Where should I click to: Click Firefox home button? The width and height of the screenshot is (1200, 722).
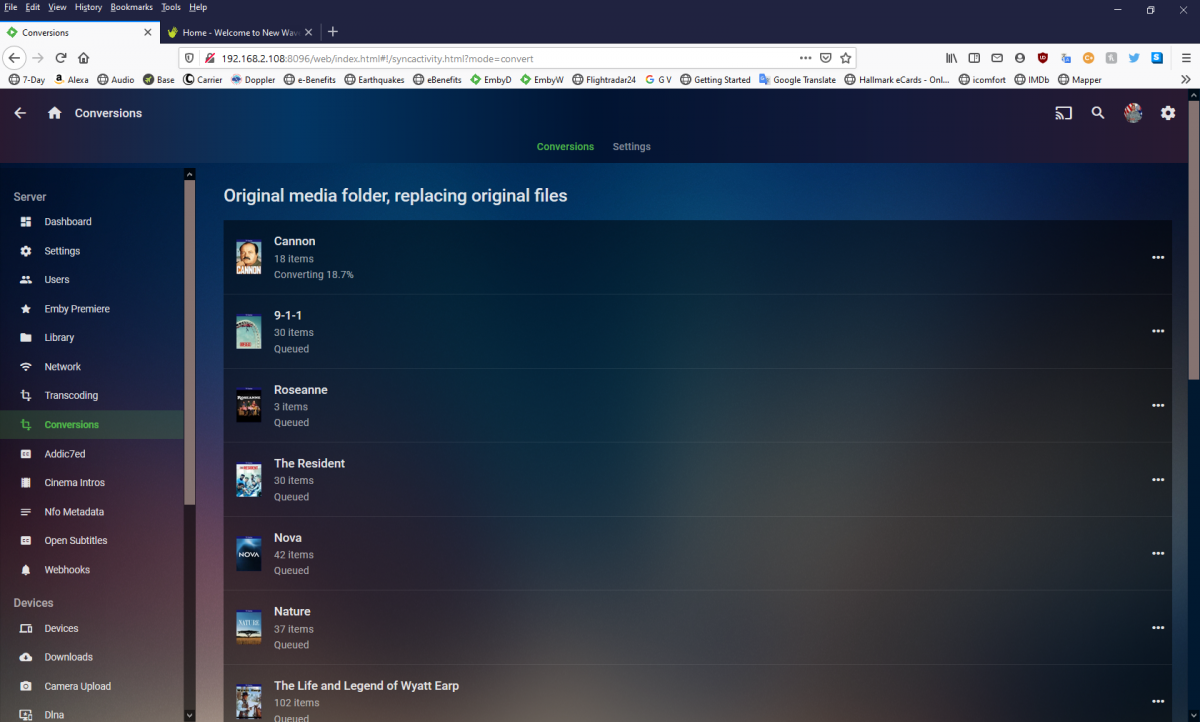tap(84, 58)
